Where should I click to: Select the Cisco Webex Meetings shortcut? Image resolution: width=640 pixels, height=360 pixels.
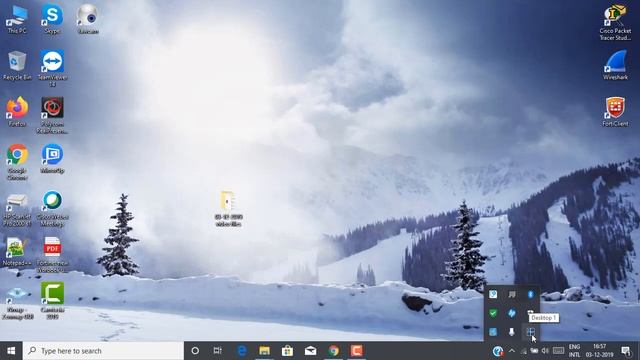coord(52,209)
